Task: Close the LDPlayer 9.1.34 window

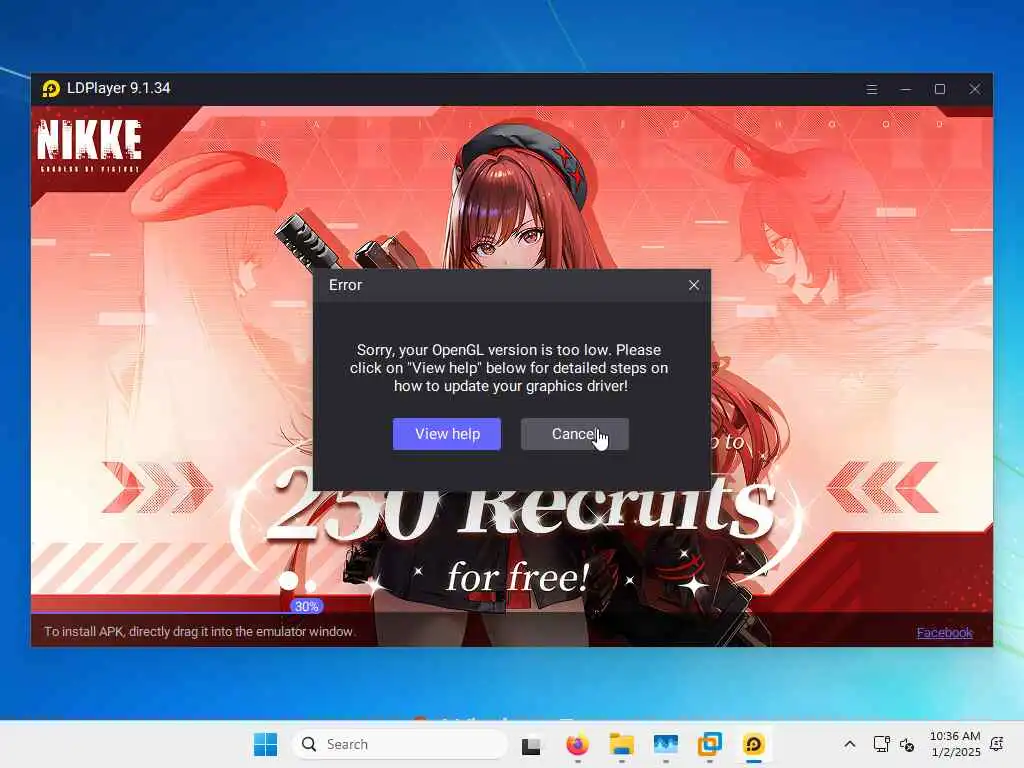Action: coord(974,89)
